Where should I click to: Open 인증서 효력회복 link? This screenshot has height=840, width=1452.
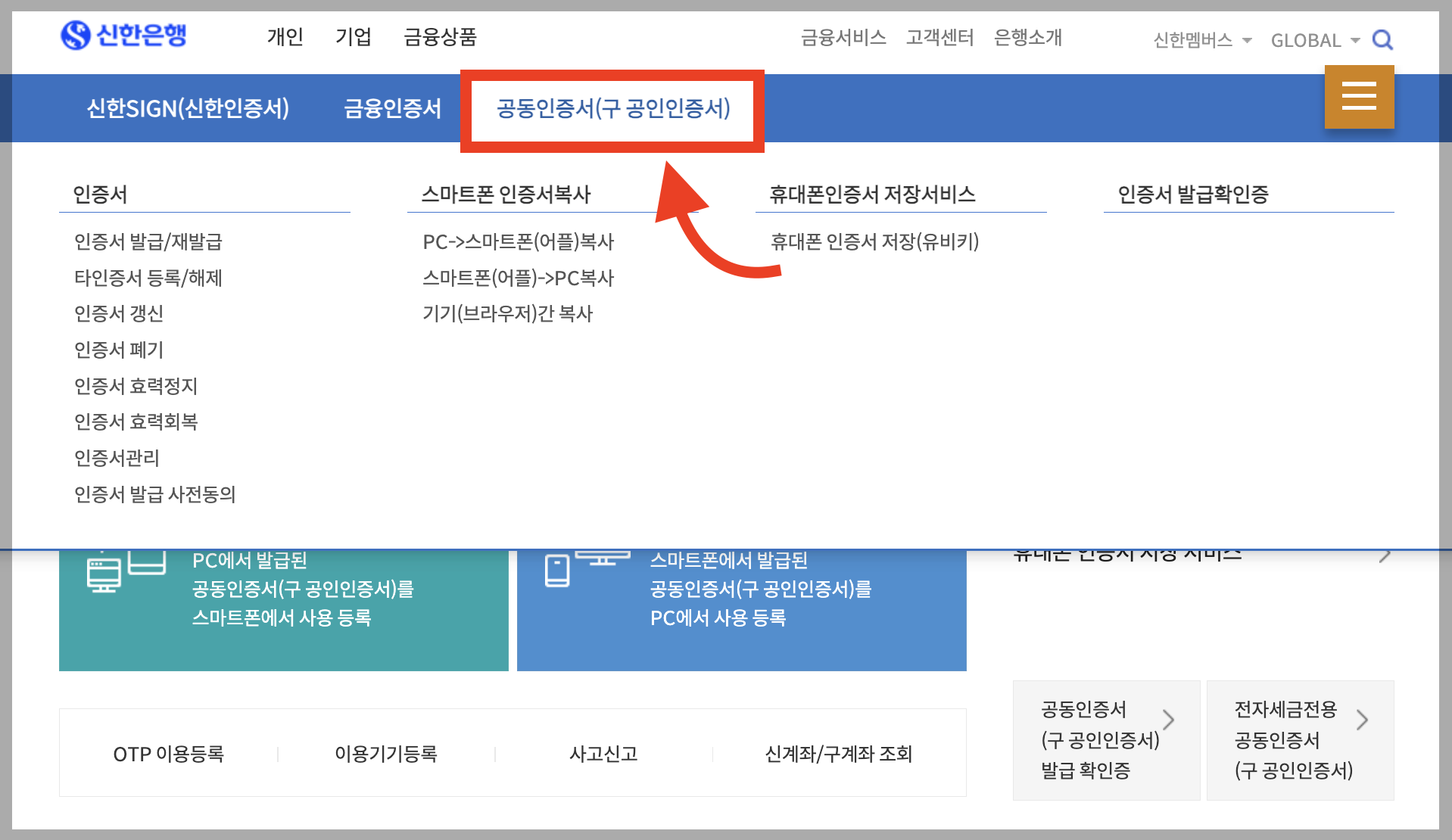point(136,422)
